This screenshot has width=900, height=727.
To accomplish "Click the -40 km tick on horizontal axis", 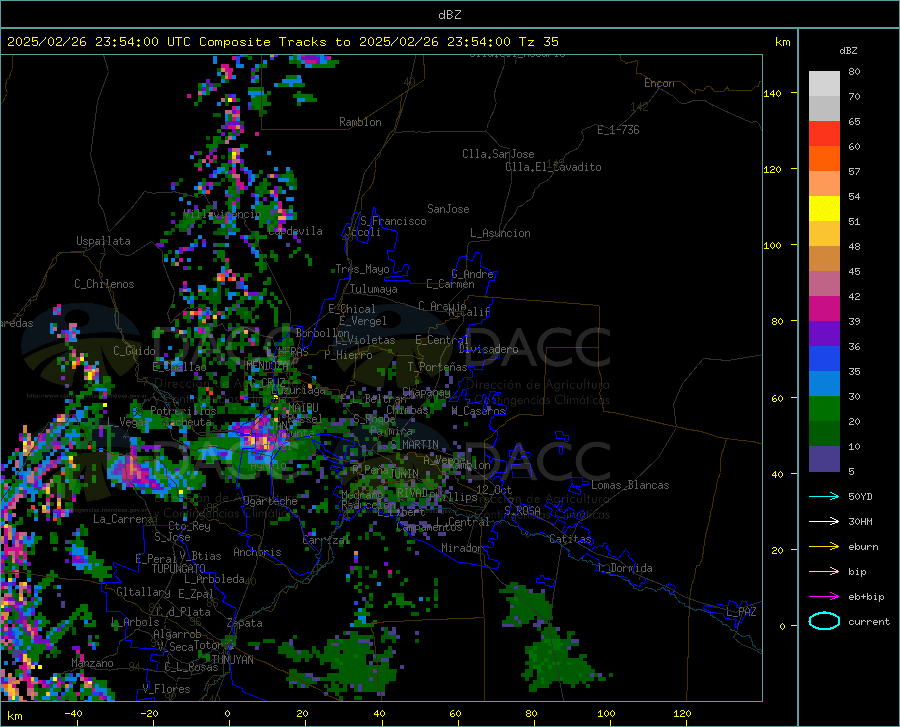I will click(x=73, y=714).
